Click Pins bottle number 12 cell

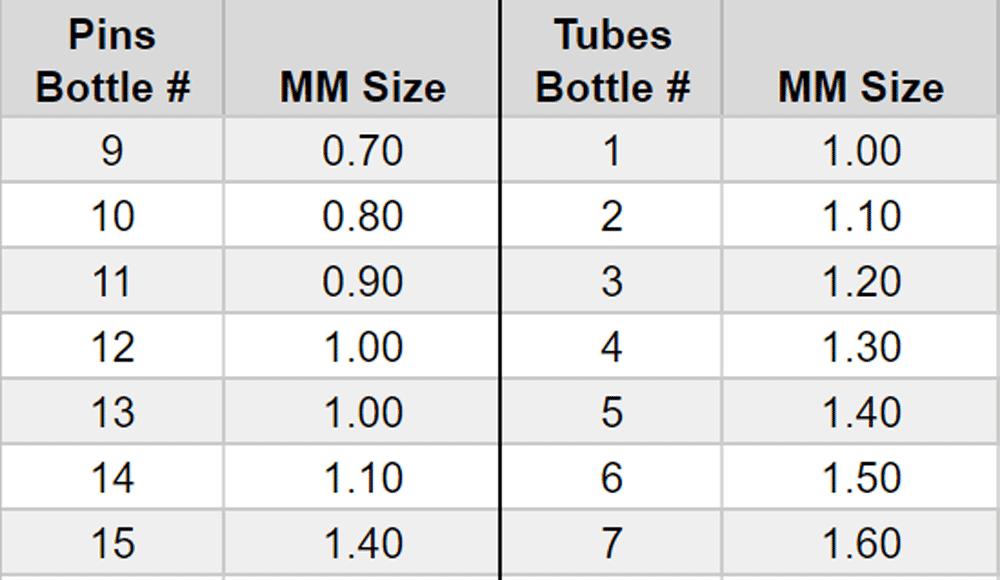112,347
